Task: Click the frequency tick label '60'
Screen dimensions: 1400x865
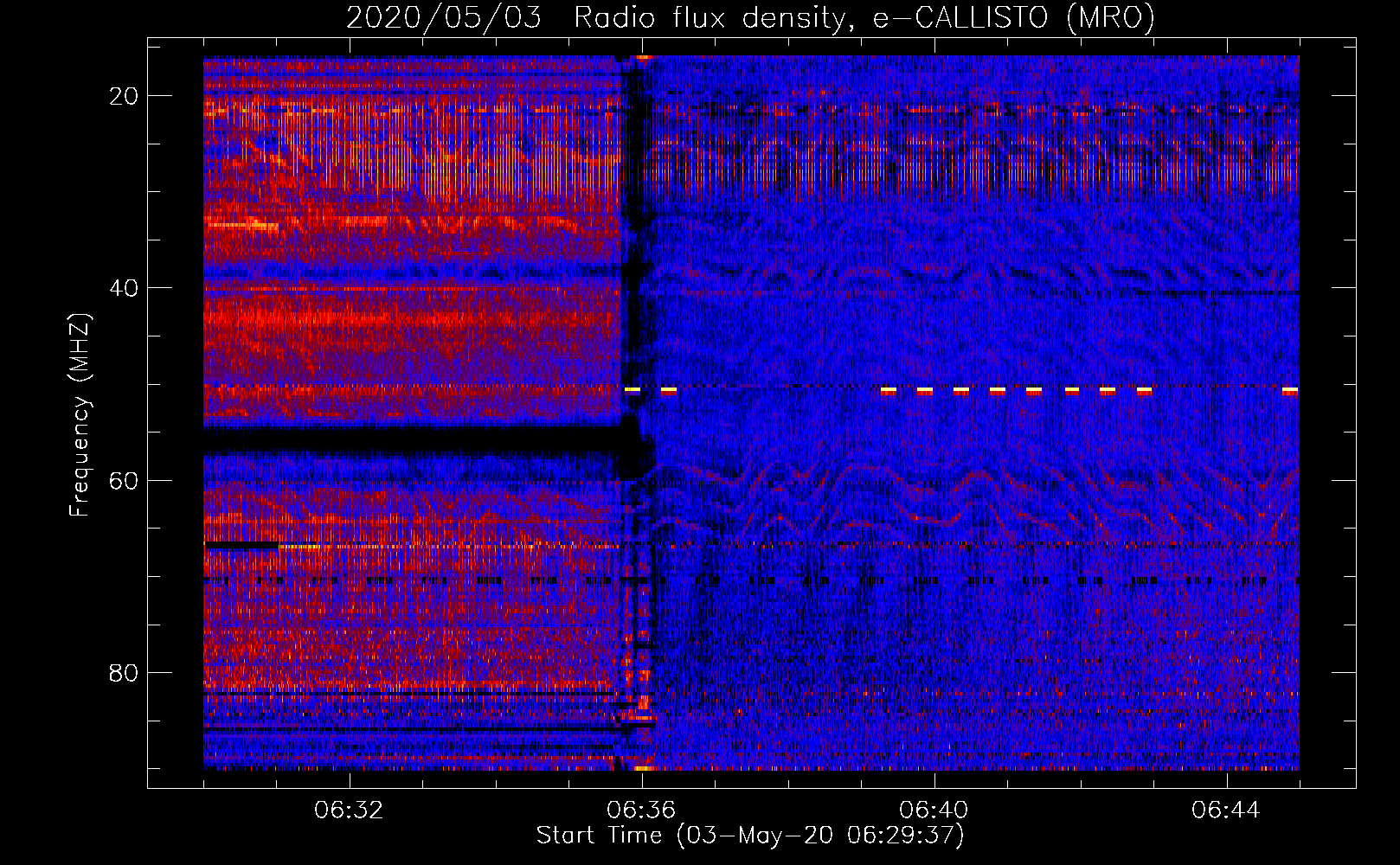Action: click(125, 481)
